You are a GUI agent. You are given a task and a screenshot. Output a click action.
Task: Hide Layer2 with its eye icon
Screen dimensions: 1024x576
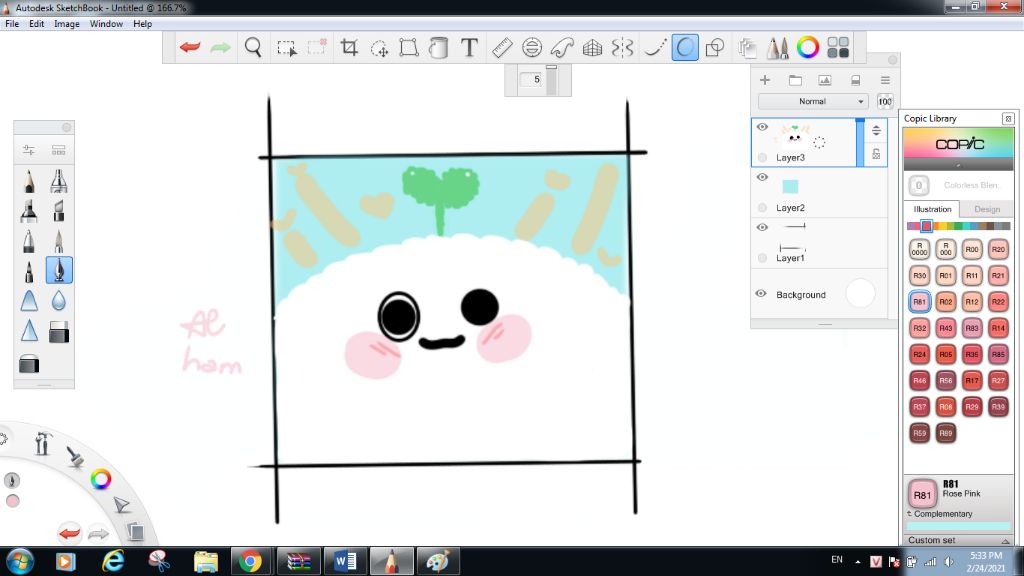762,177
